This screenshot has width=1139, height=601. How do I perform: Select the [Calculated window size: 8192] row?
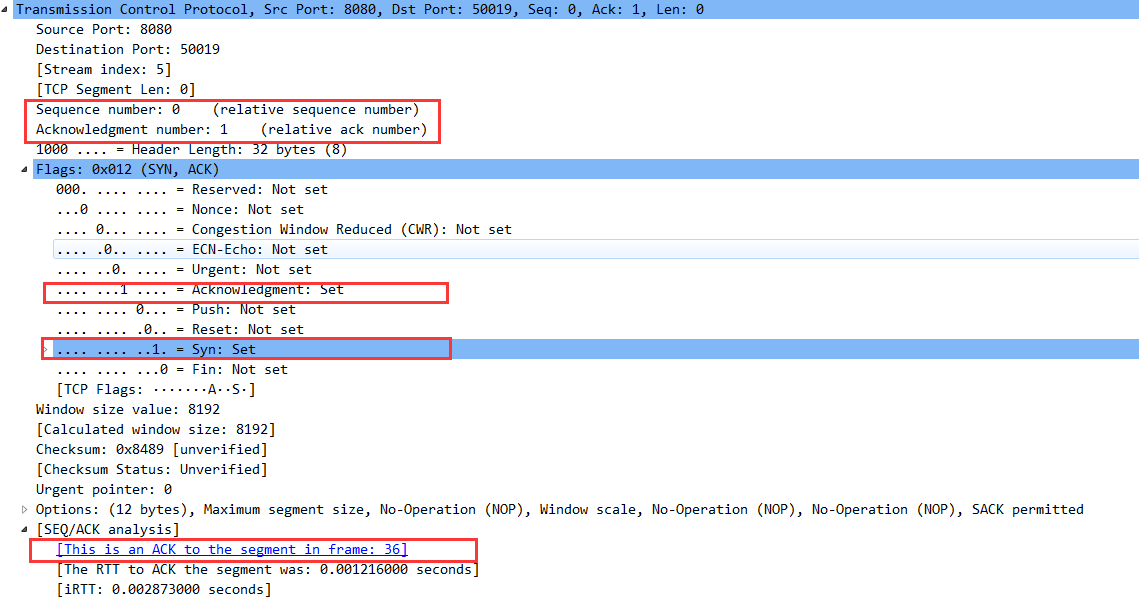pyautogui.click(x=155, y=429)
